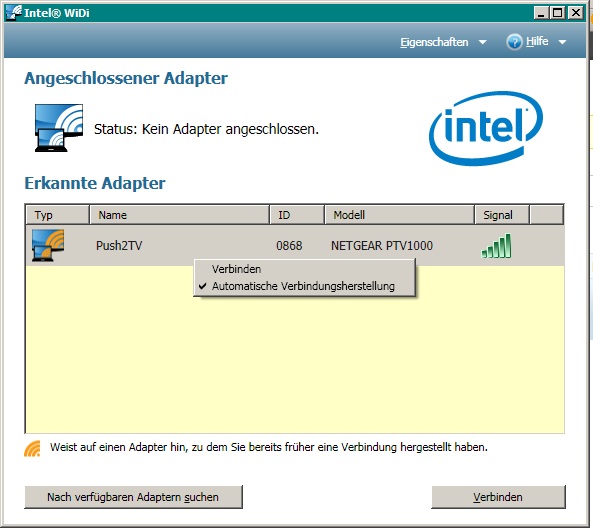Image resolution: width=593 pixels, height=532 pixels.
Task: Click the Intel WiDi title bar app icon
Action: (14, 13)
